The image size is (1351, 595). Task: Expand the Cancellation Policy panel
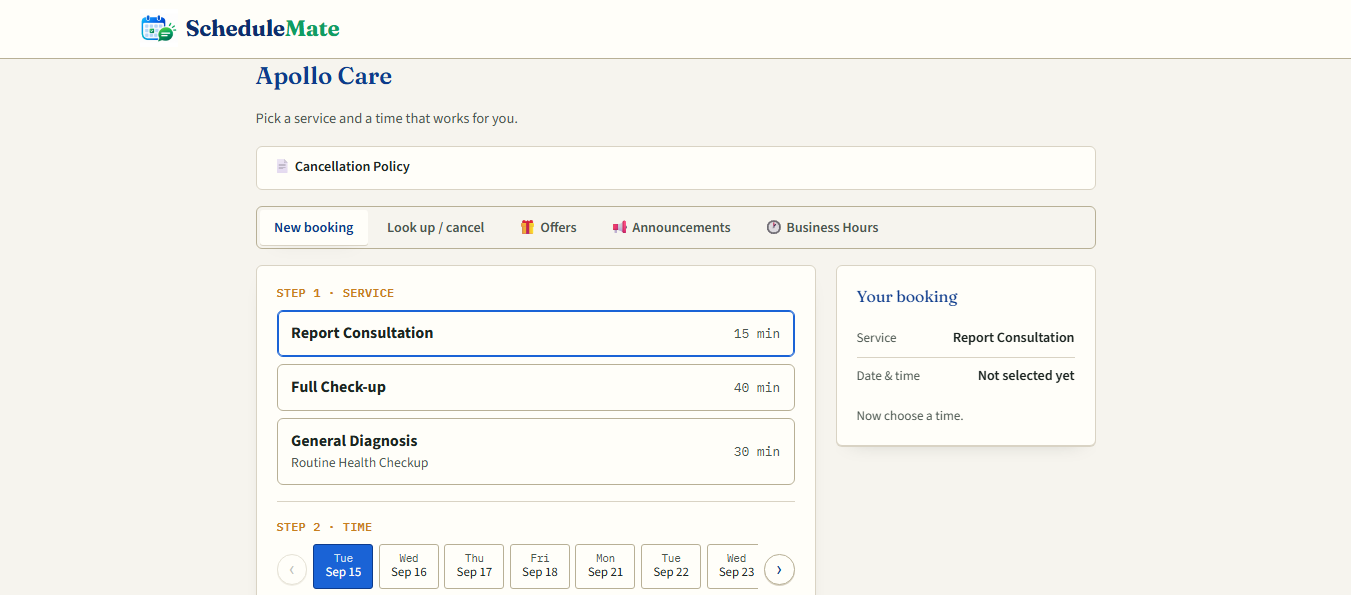676,168
